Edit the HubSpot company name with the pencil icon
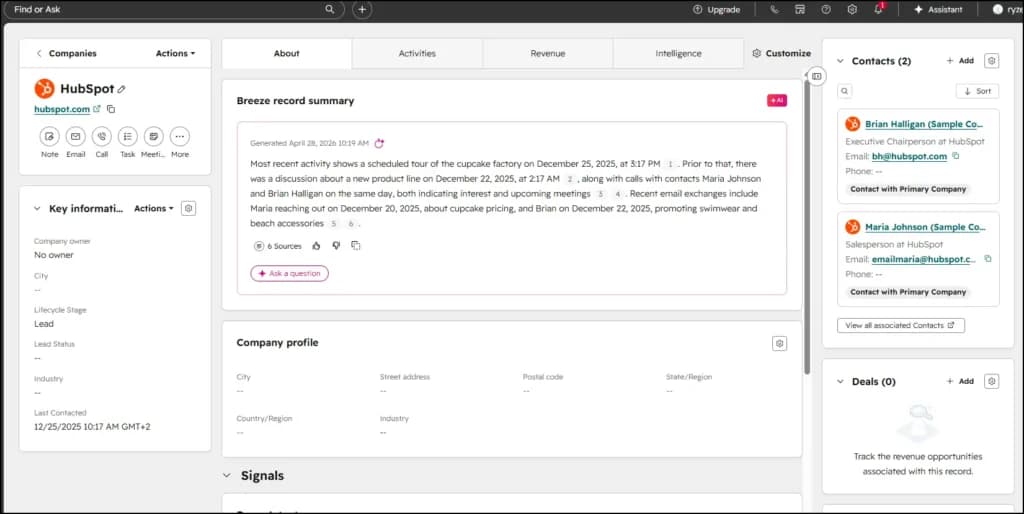This screenshot has width=1024, height=514. pyautogui.click(x=121, y=89)
